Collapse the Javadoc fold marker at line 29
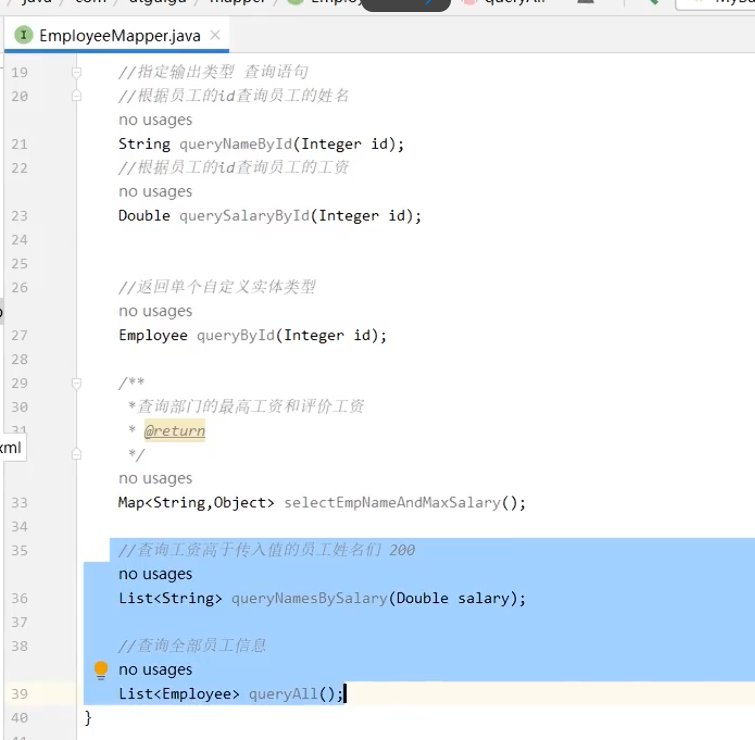The height and width of the screenshot is (740, 755). click(x=76, y=383)
